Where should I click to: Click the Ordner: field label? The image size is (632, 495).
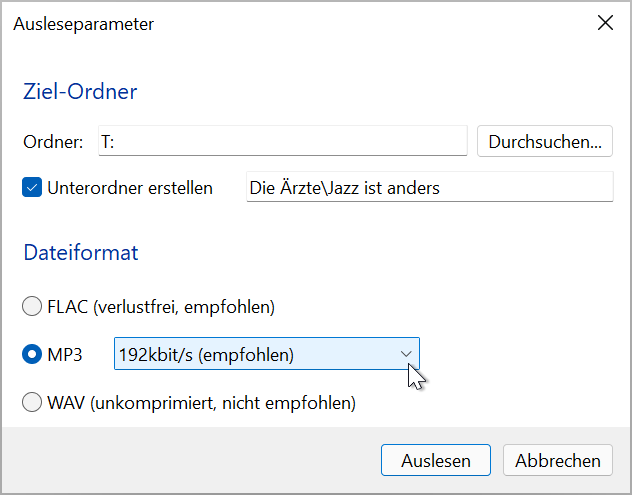pyautogui.click(x=53, y=142)
